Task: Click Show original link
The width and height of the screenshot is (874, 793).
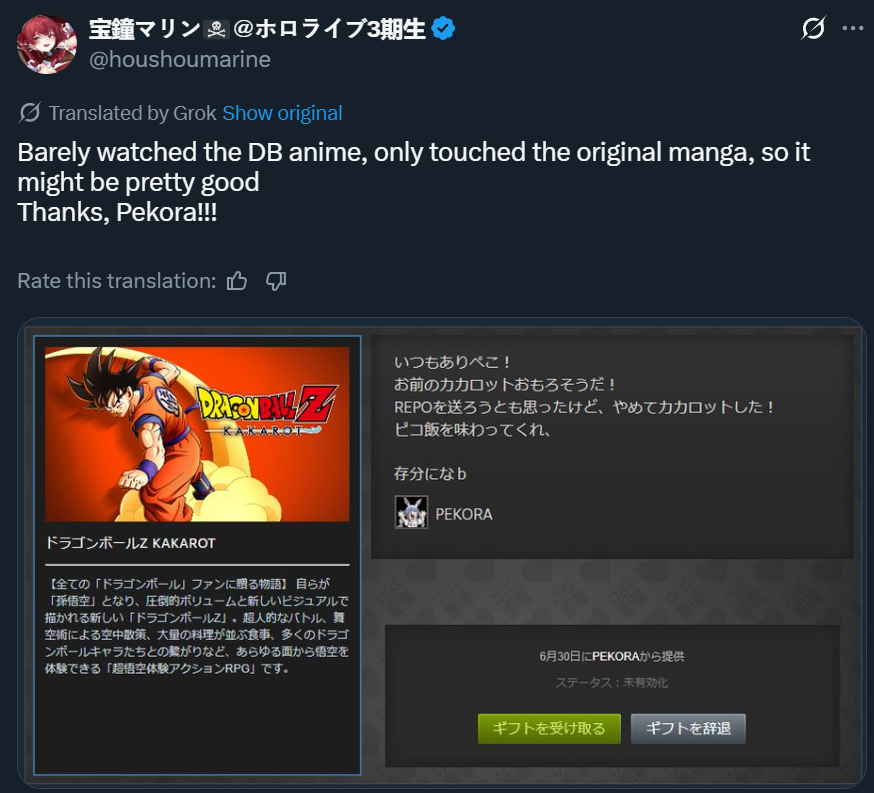Action: click(282, 113)
